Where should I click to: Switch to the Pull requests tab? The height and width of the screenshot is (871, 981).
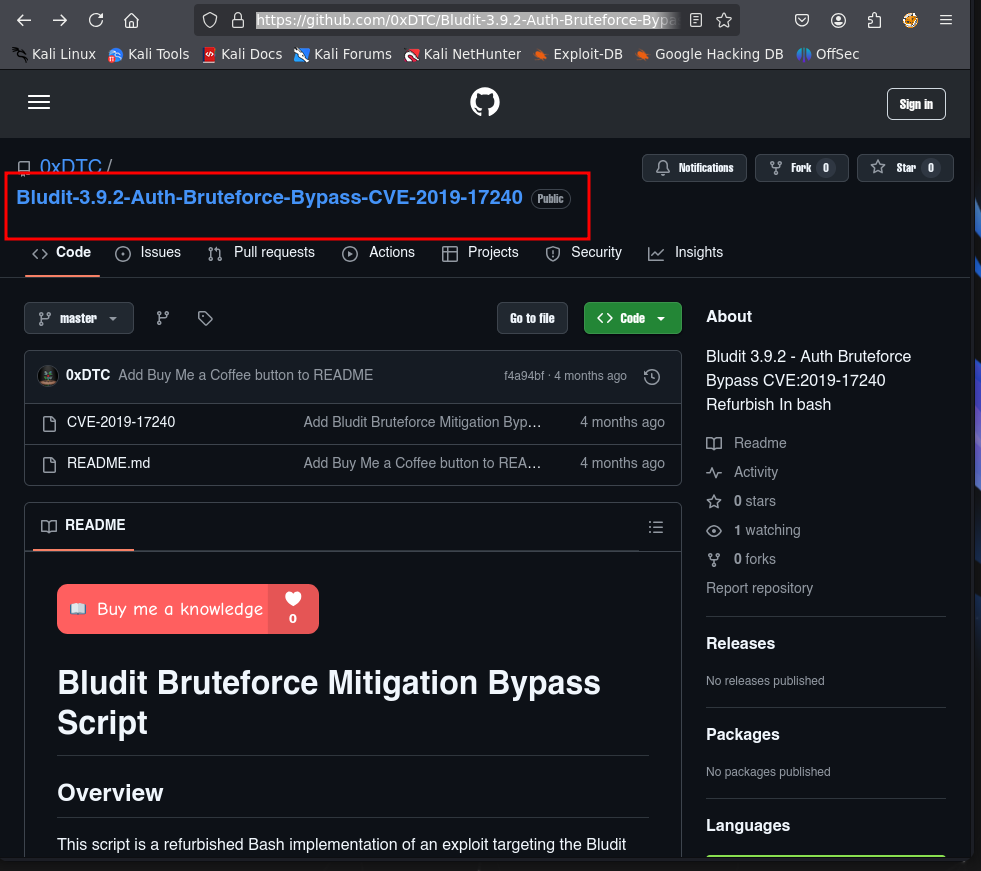[x=262, y=253]
